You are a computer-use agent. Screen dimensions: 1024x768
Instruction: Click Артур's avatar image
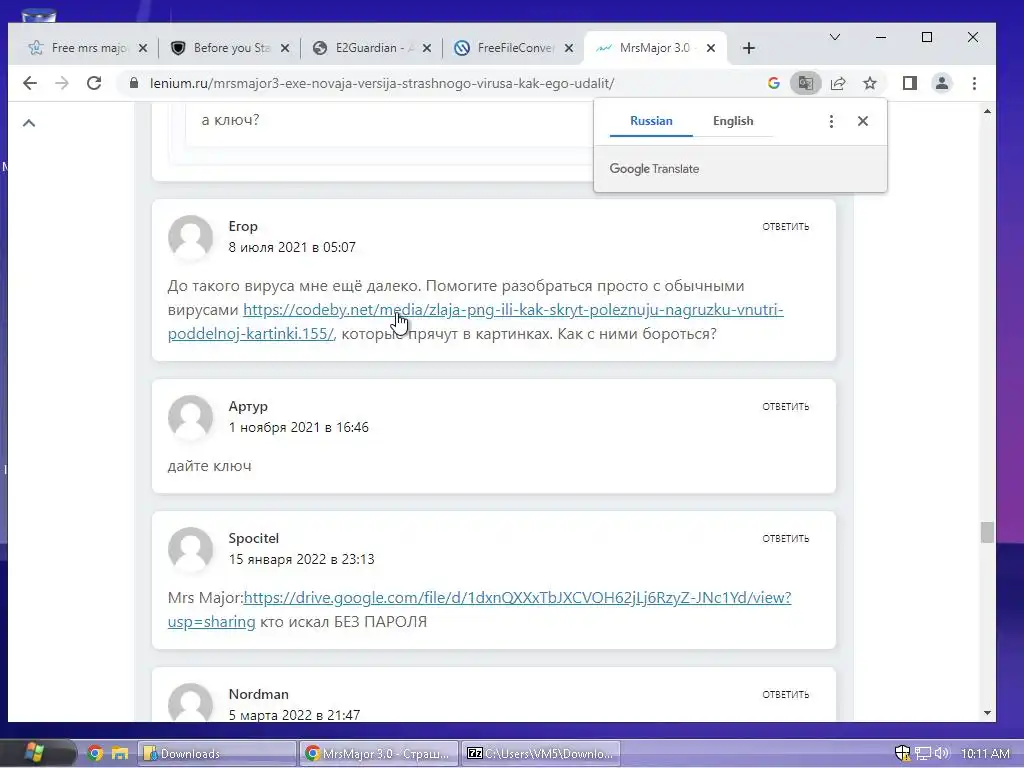191,417
